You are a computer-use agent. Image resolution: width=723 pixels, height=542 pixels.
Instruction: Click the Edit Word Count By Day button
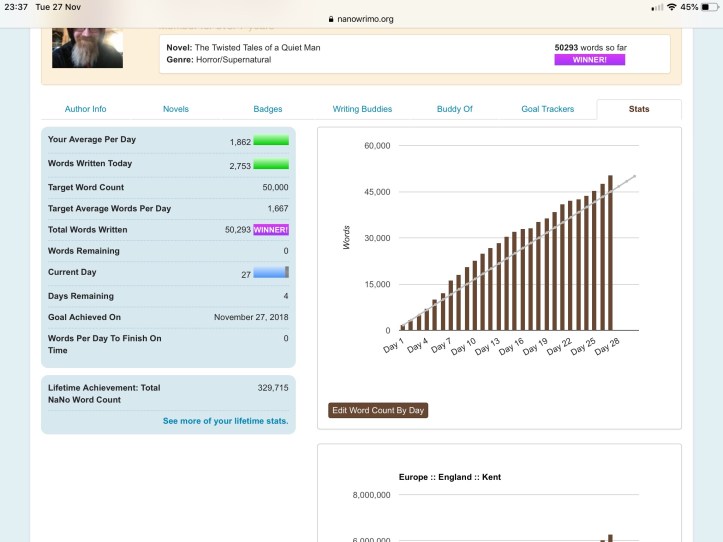point(378,410)
